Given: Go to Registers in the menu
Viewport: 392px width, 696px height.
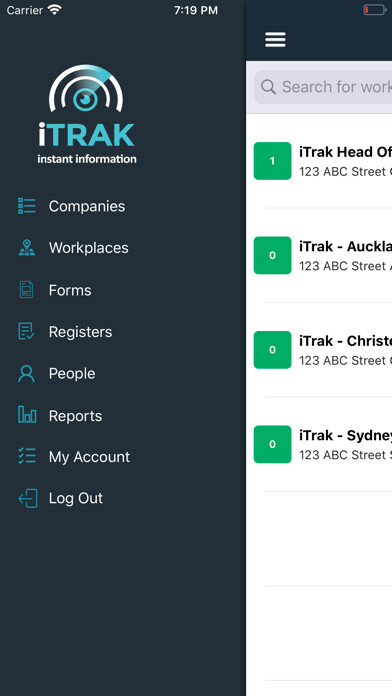Looking at the screenshot, I should click(x=80, y=332).
